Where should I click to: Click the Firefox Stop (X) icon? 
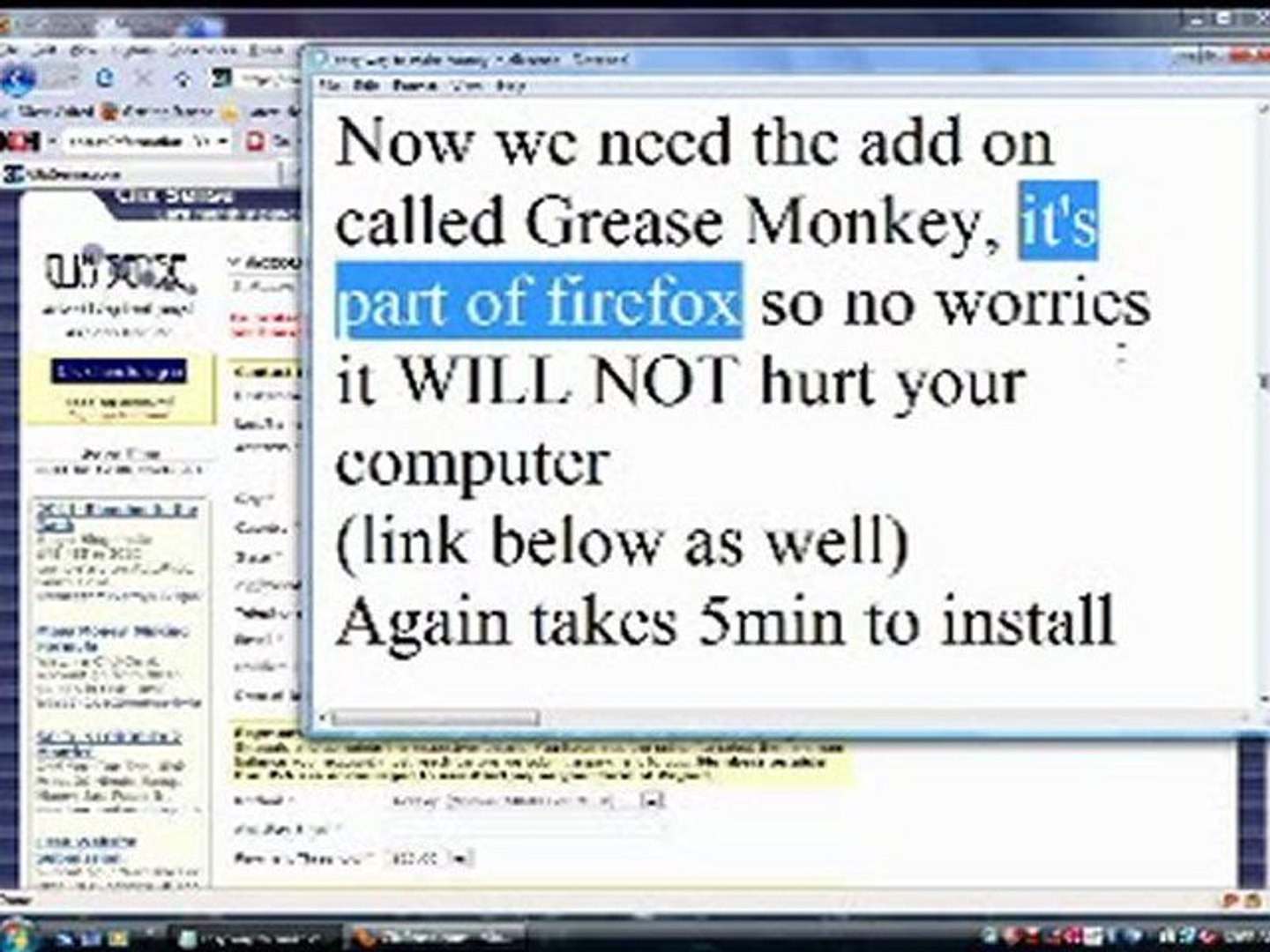pyautogui.click(x=143, y=79)
